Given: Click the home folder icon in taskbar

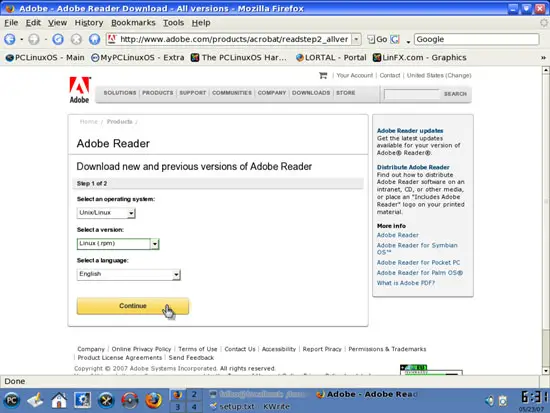Looking at the screenshot, I should point(59,400).
